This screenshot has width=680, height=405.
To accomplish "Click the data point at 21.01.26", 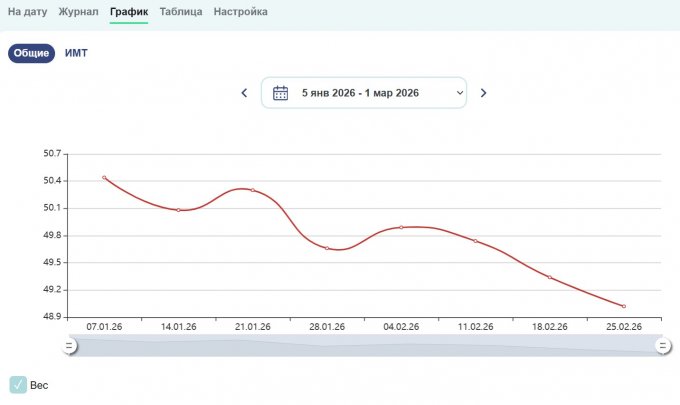I will point(253,190).
